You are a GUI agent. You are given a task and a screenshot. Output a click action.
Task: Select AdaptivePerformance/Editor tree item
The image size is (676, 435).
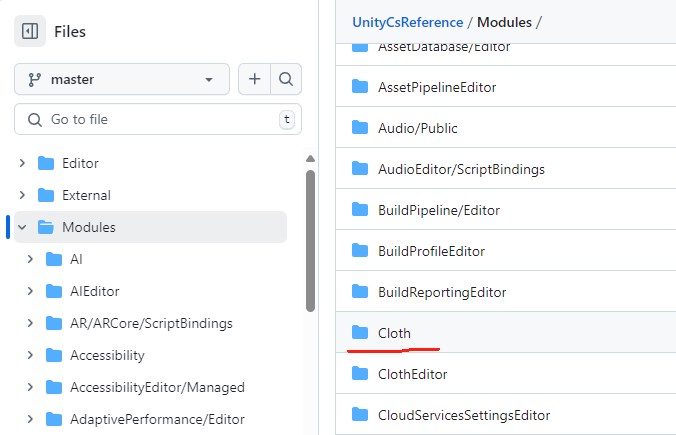click(157, 419)
